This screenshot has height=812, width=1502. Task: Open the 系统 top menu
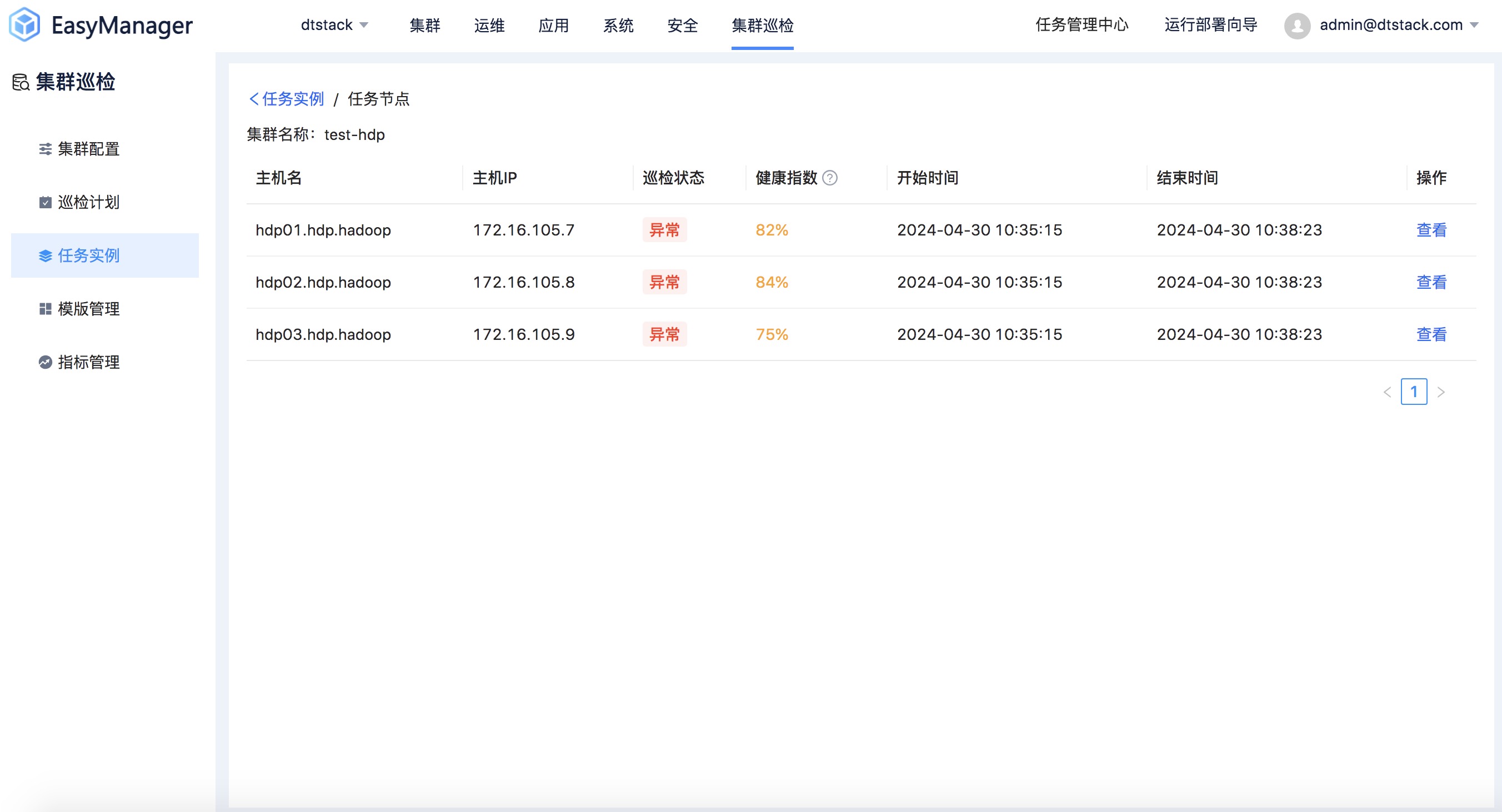pos(618,26)
